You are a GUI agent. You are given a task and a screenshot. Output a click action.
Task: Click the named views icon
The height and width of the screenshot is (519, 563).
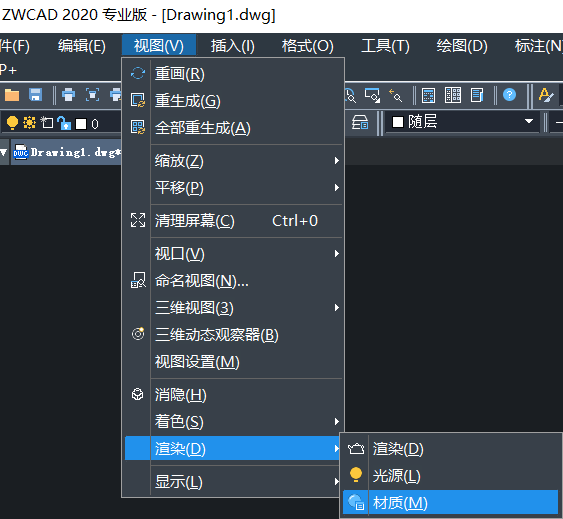138,280
